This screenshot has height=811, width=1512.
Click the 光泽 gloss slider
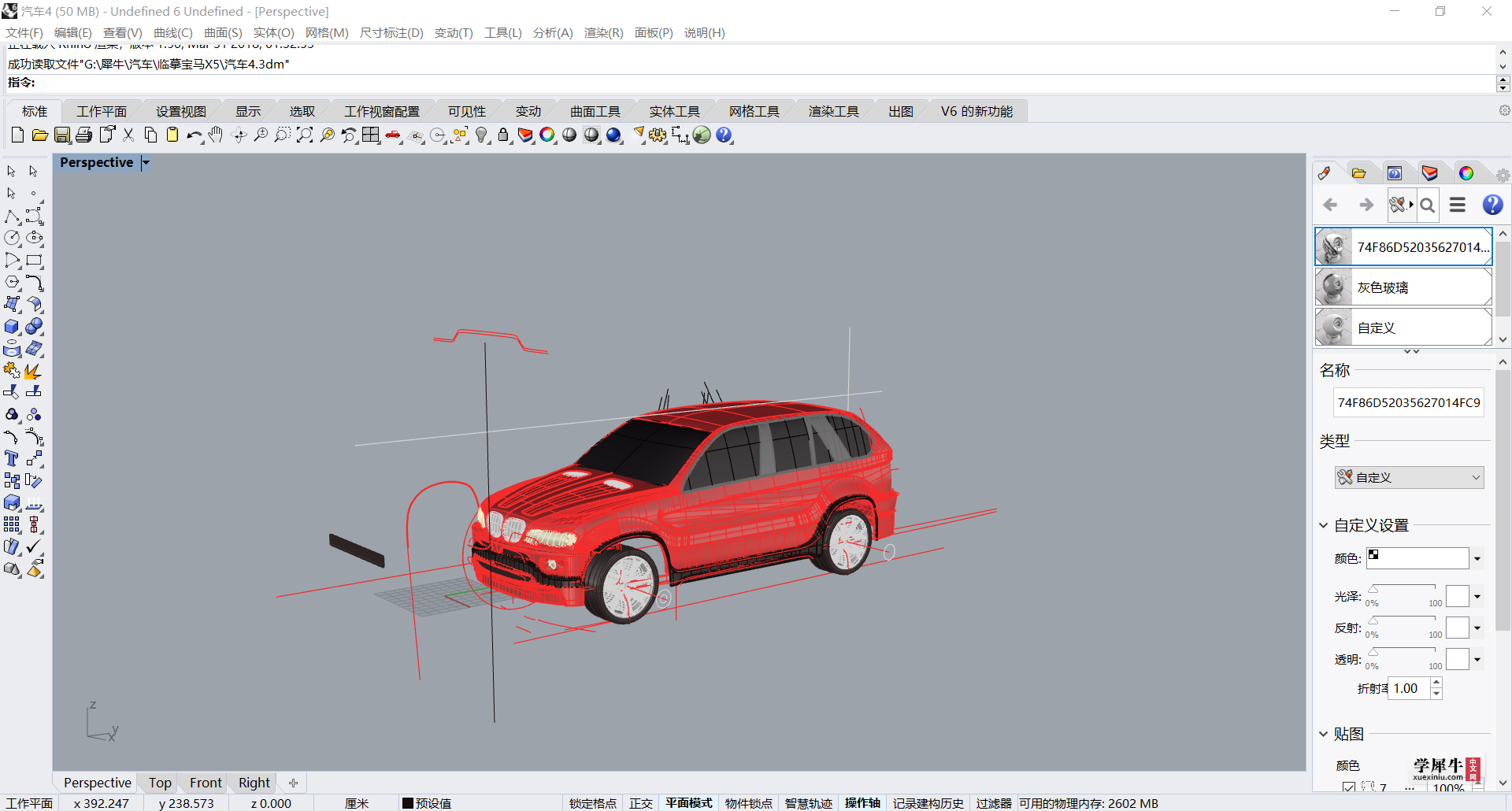[1404, 589]
